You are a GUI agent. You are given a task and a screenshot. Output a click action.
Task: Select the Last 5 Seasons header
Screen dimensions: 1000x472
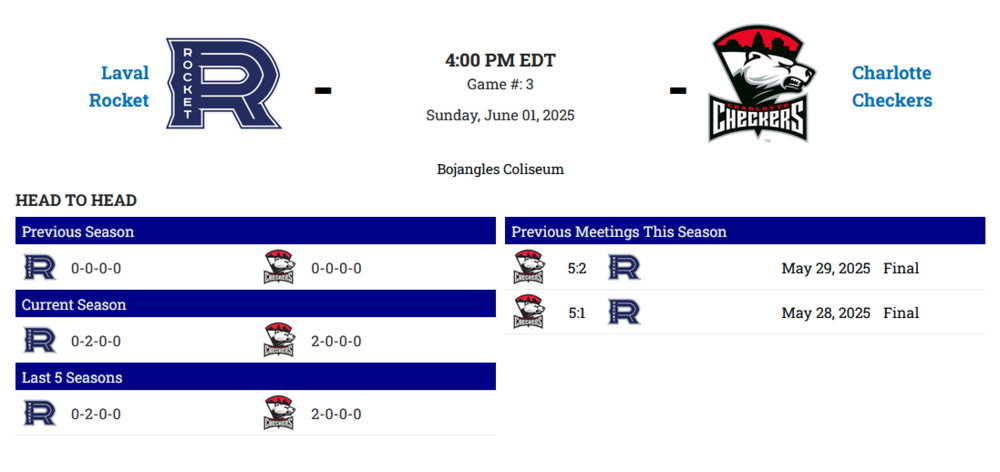255,377
